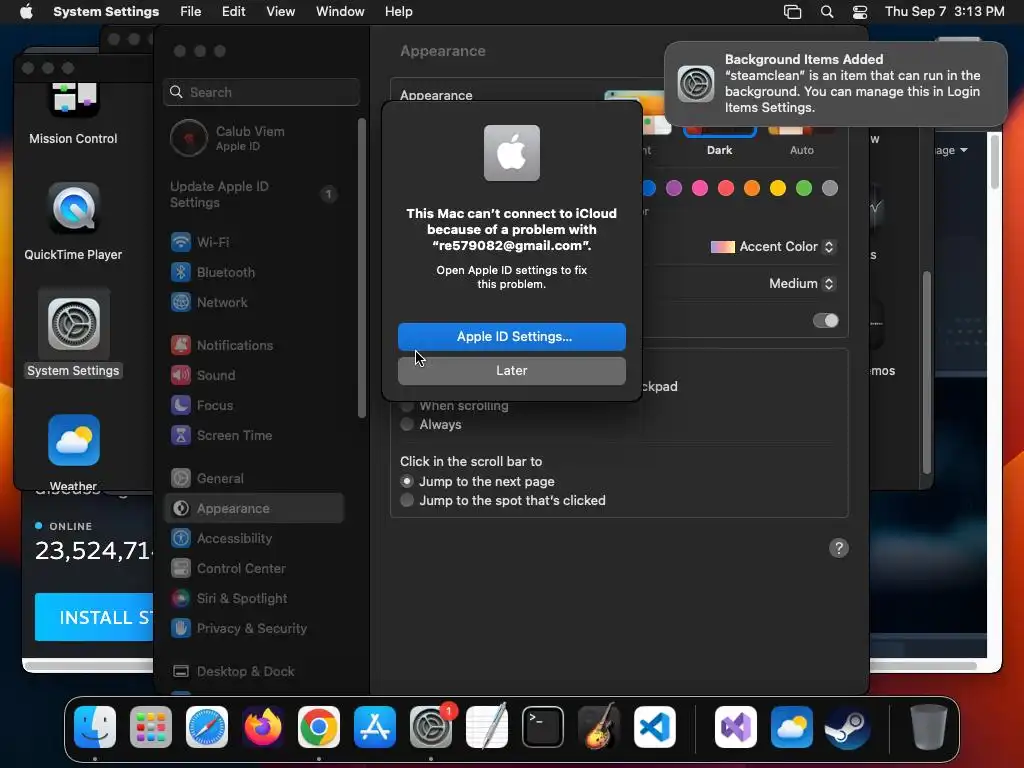Select 'Always' show scroll bars option
Image resolution: width=1024 pixels, height=768 pixels.
click(431, 424)
